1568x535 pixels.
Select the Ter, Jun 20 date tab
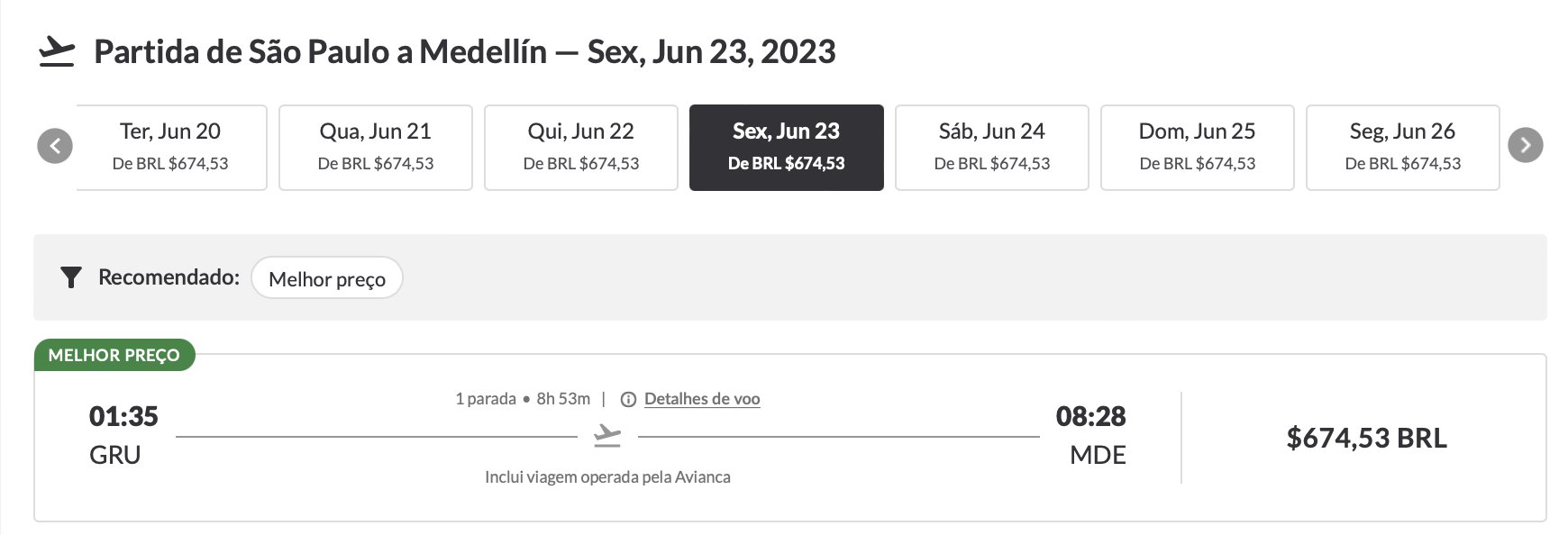click(171, 148)
